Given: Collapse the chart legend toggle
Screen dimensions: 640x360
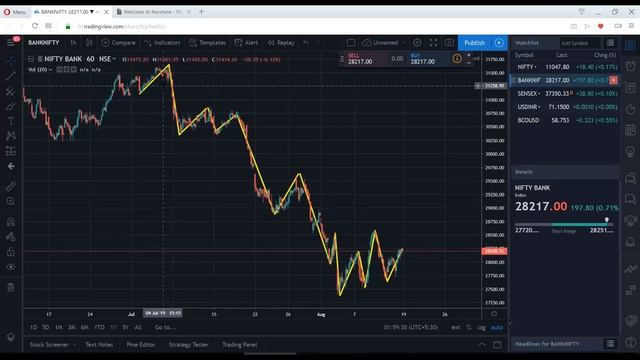Looking at the screenshot, I should pyautogui.click(x=31, y=59).
